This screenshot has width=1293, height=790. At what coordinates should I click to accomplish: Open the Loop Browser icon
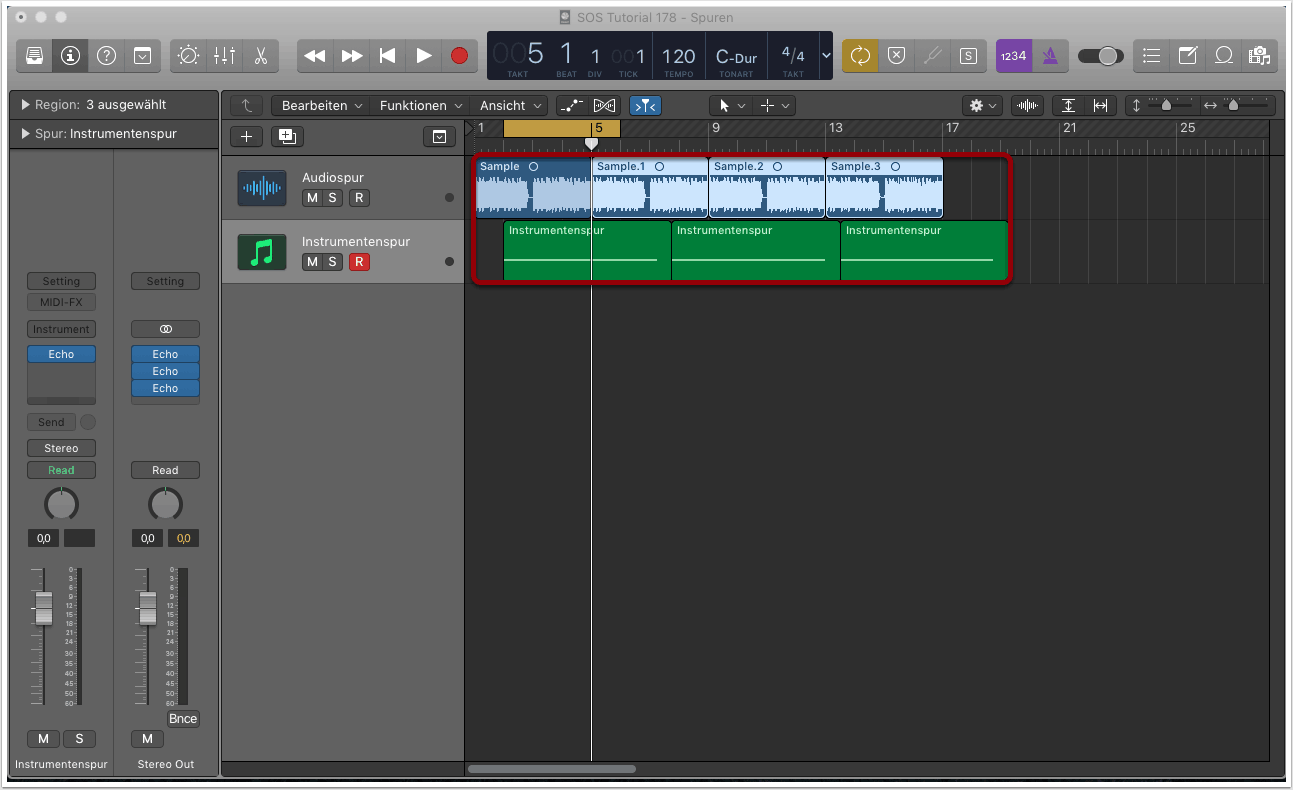(1223, 56)
